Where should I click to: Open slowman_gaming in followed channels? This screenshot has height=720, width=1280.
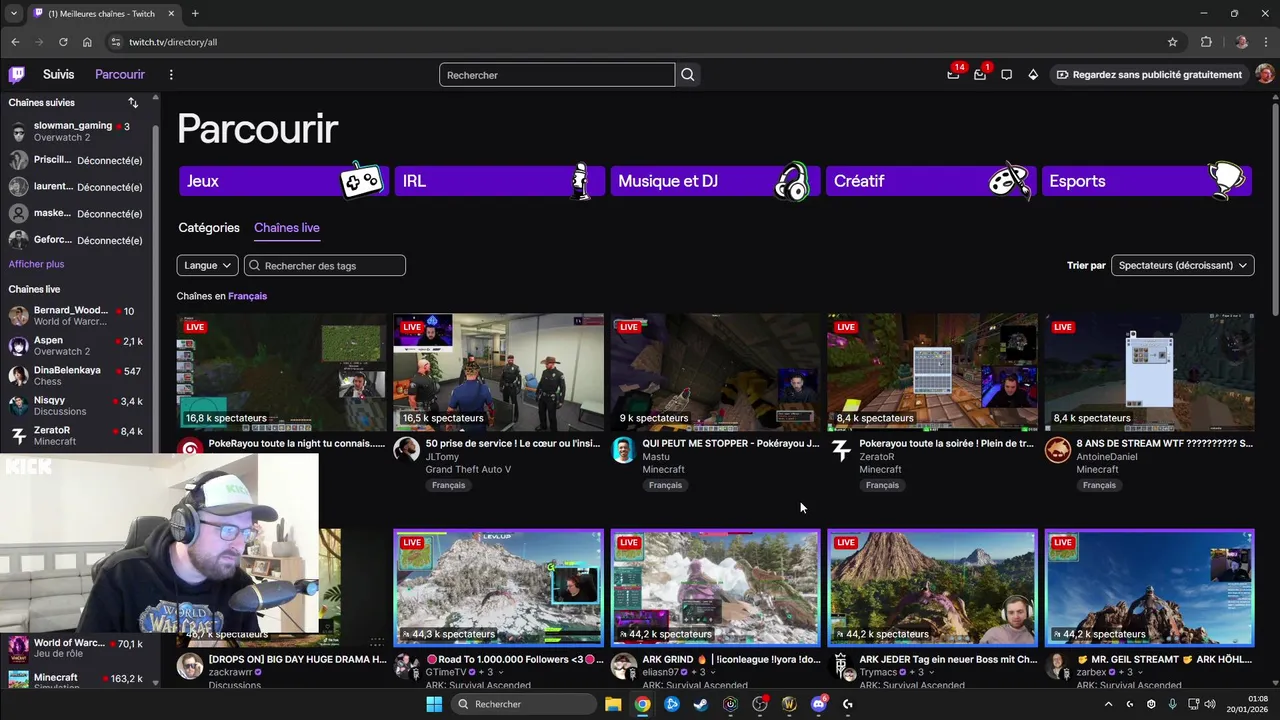coord(76,131)
